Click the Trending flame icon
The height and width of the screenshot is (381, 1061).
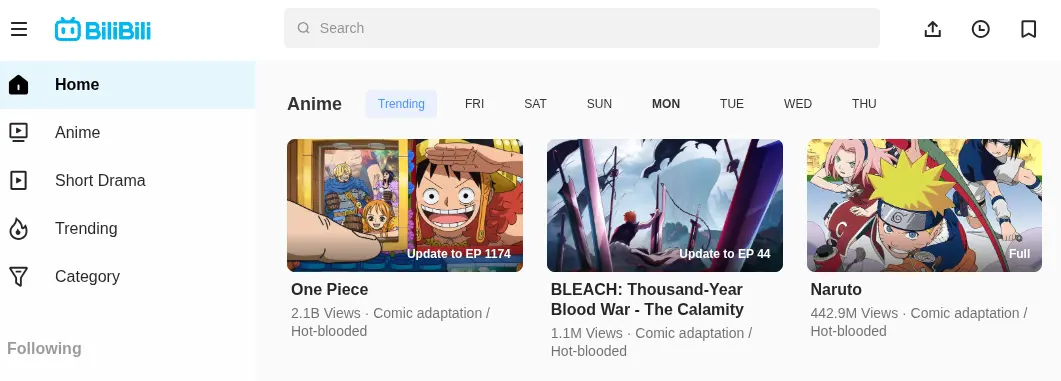click(x=19, y=229)
